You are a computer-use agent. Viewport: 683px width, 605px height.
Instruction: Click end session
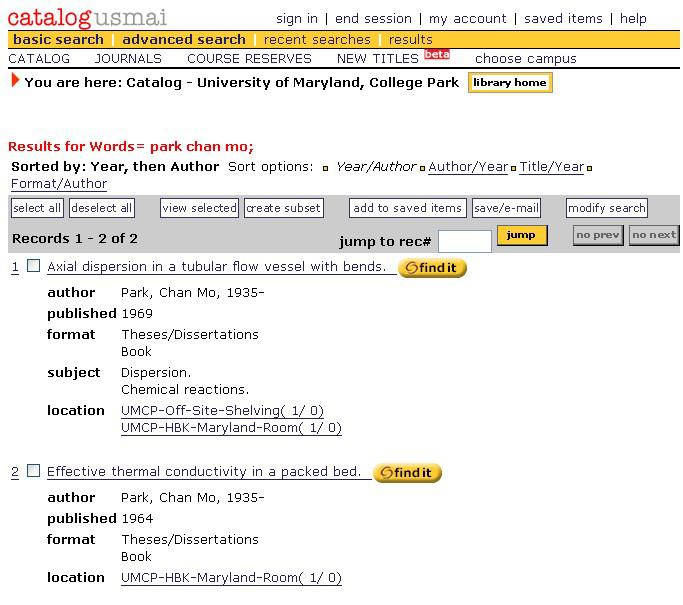pyautogui.click(x=373, y=19)
